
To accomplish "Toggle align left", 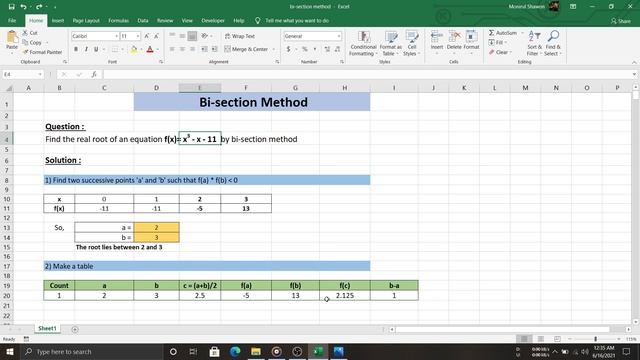I will coord(172,49).
